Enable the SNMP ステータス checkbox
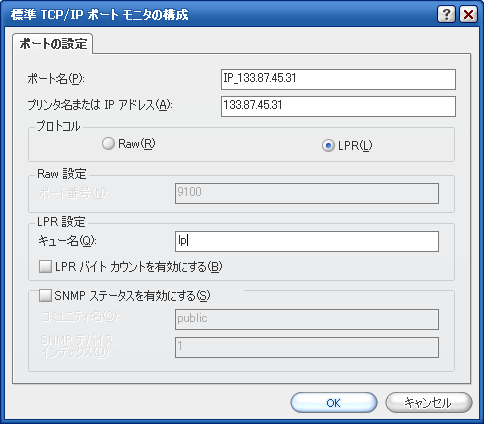Screen dimensions: 484x424 pos(45,295)
